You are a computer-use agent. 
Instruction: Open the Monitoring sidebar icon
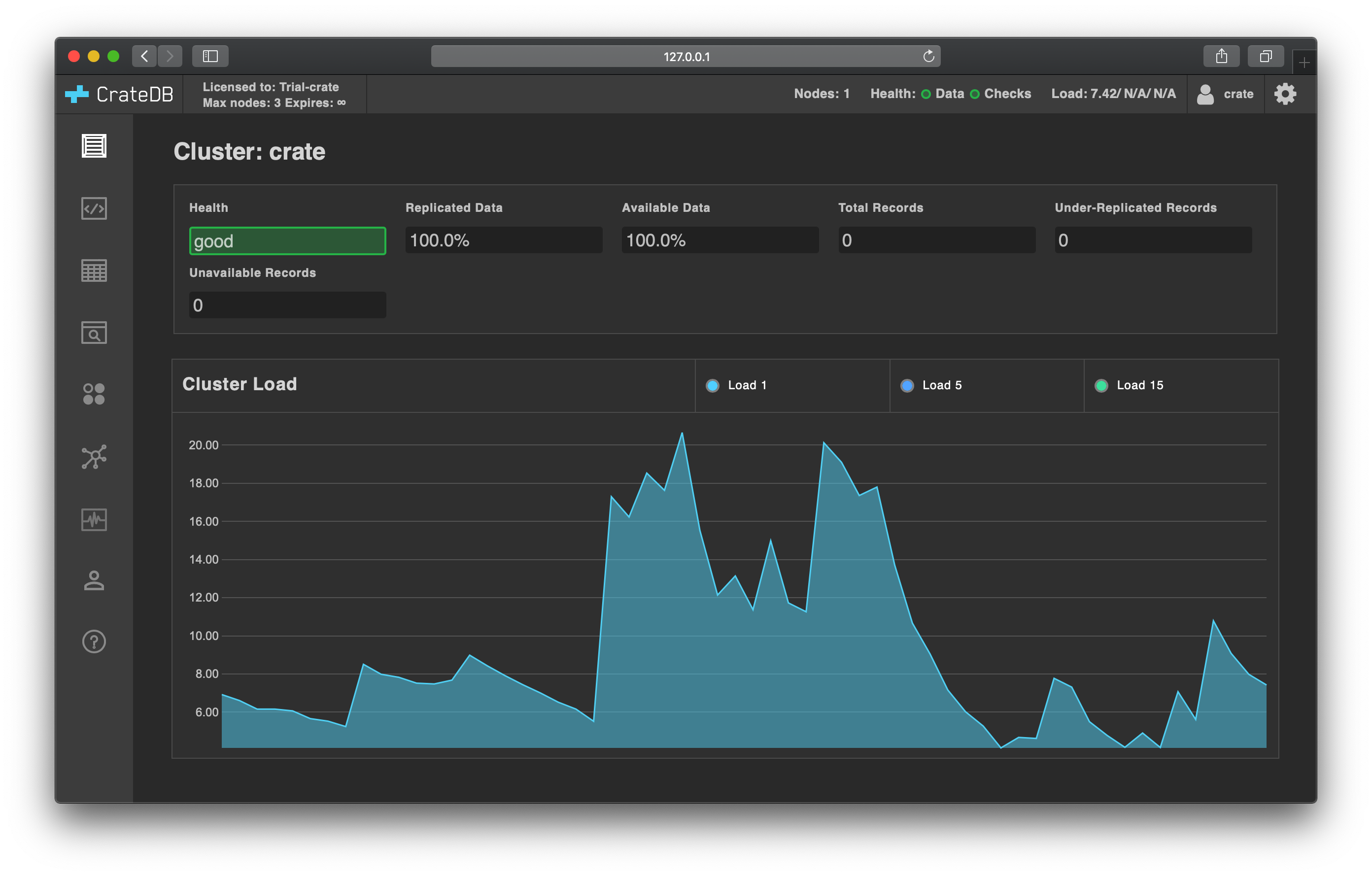(94, 519)
